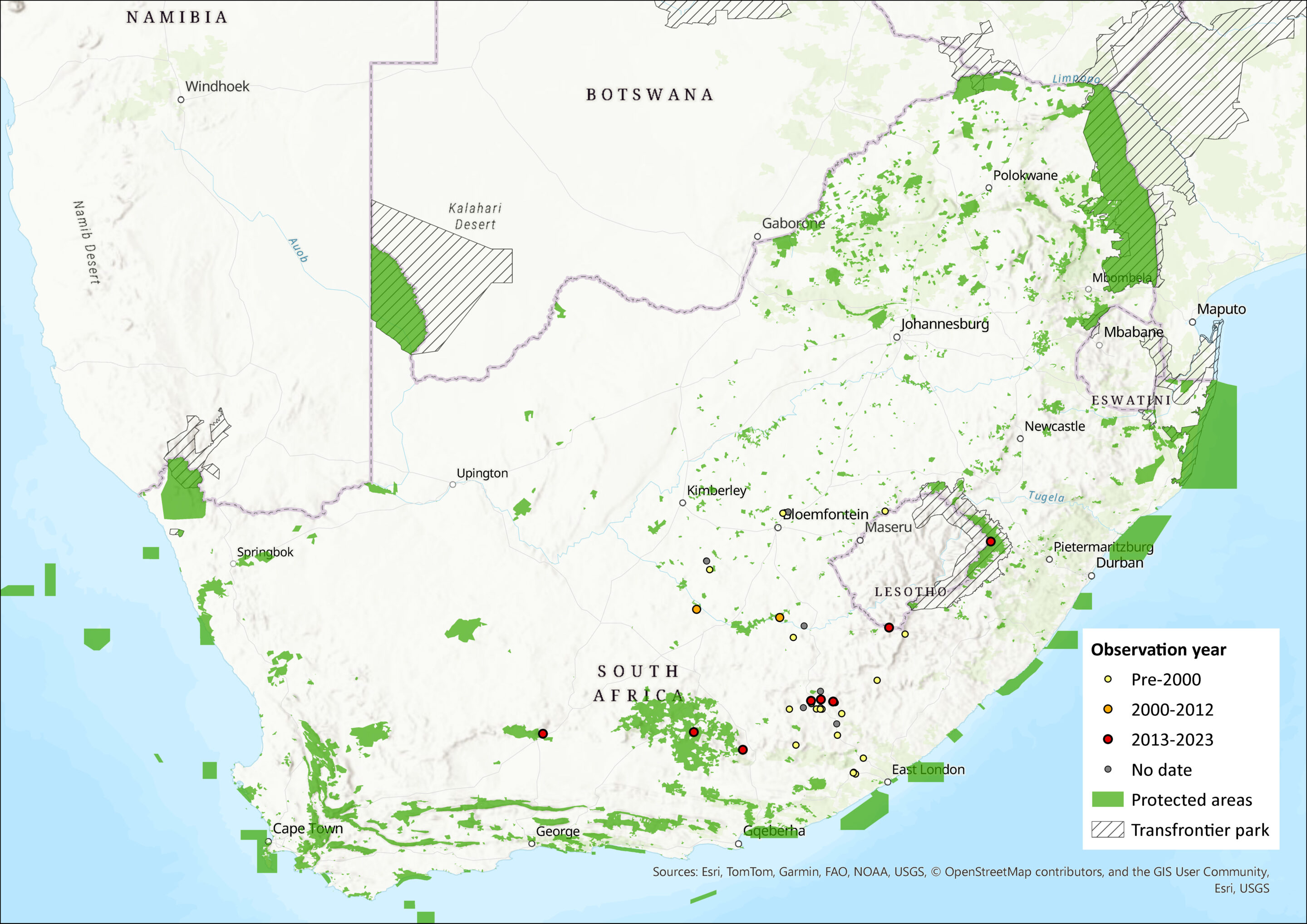Click the Upington city marker dot

pyautogui.click(x=452, y=485)
